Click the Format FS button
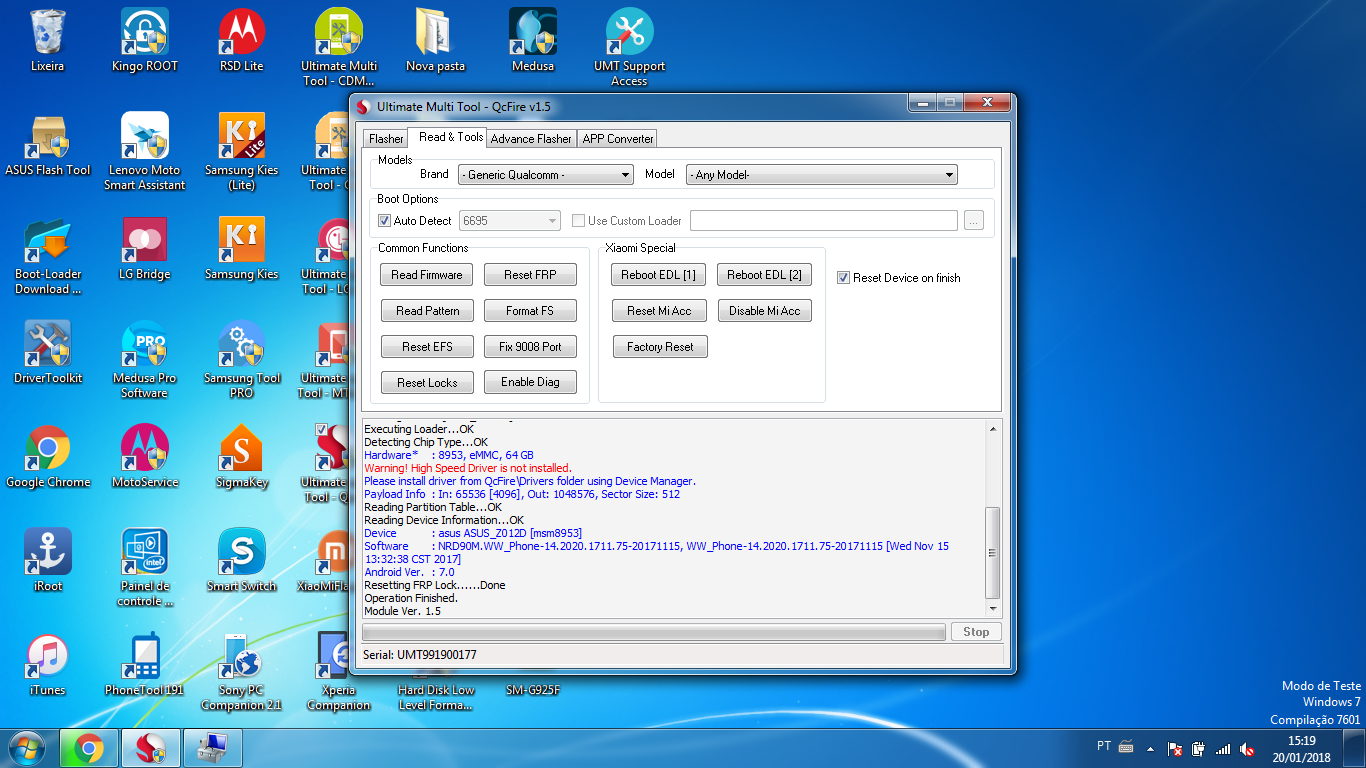This screenshot has height=768, width=1366. pos(530,311)
